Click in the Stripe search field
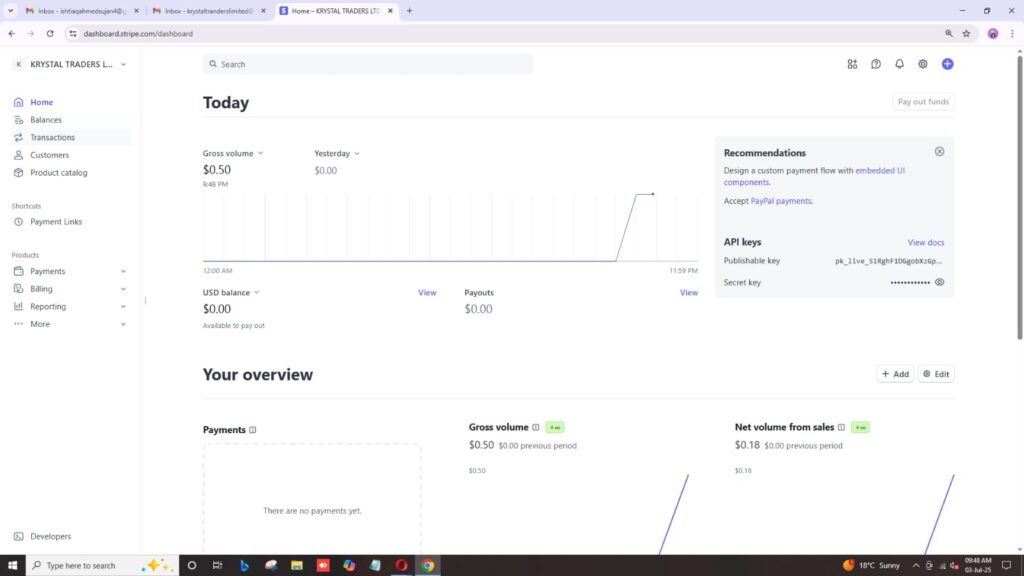 tap(368, 64)
